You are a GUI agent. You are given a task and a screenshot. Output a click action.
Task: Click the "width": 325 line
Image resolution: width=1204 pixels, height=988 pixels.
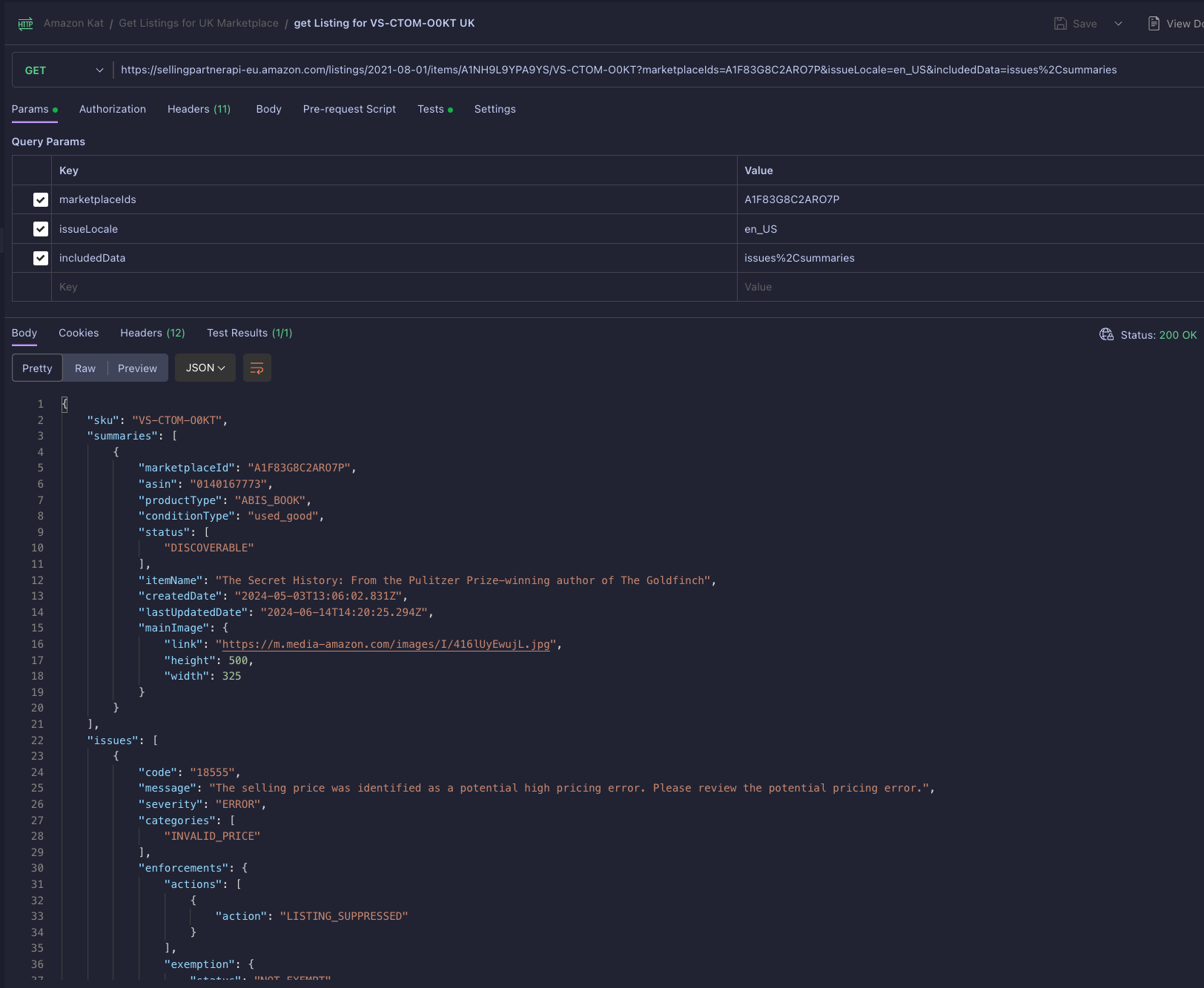click(202, 676)
